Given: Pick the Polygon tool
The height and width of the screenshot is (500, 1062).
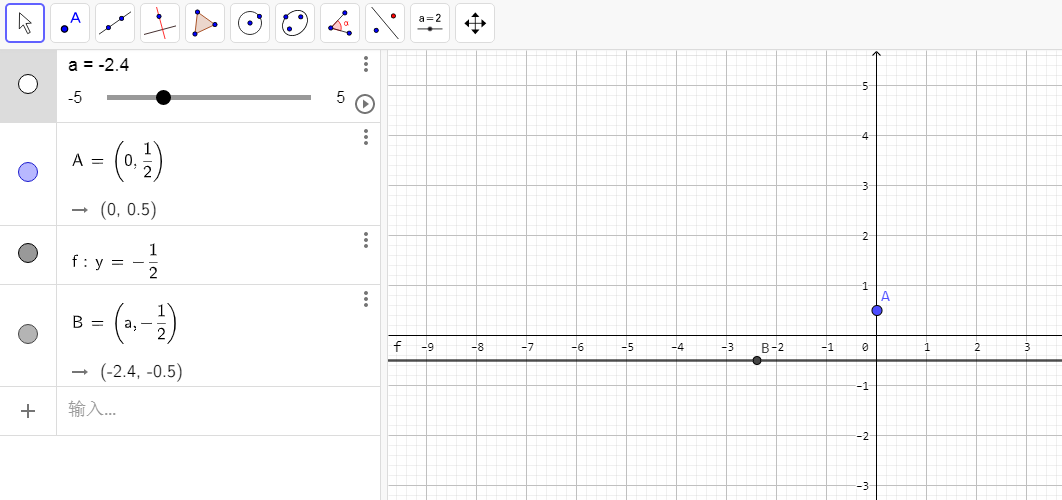Looking at the screenshot, I should (205, 22).
